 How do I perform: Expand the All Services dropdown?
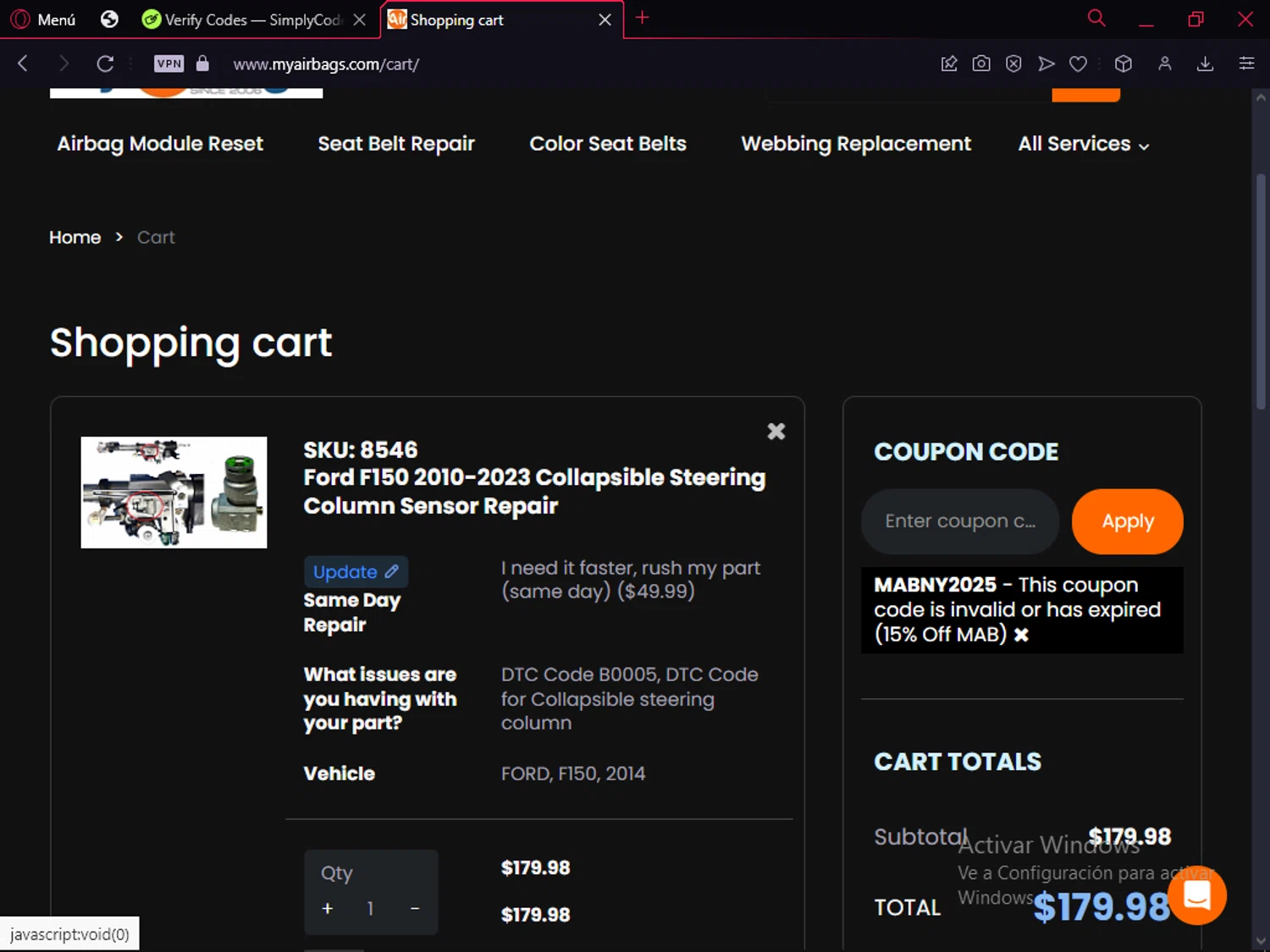1083,144
